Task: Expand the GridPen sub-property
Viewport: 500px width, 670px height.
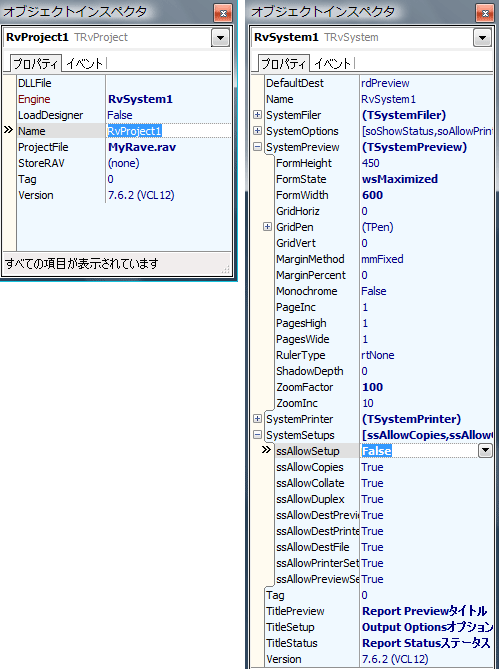Action: (x=267, y=227)
